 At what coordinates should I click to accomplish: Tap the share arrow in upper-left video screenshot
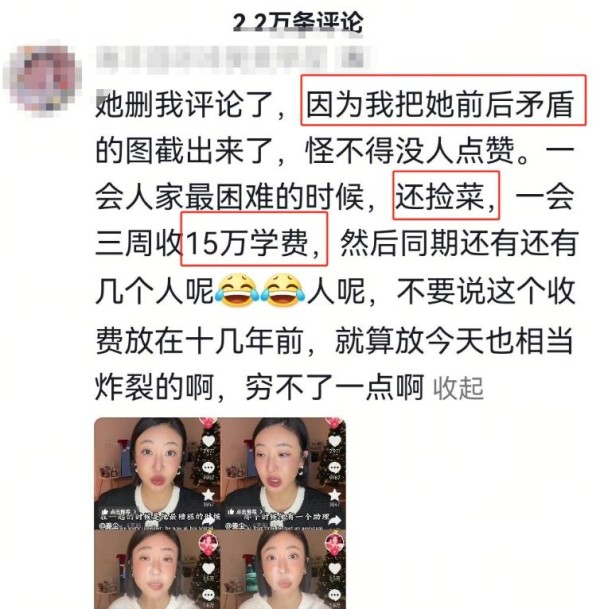point(209,522)
